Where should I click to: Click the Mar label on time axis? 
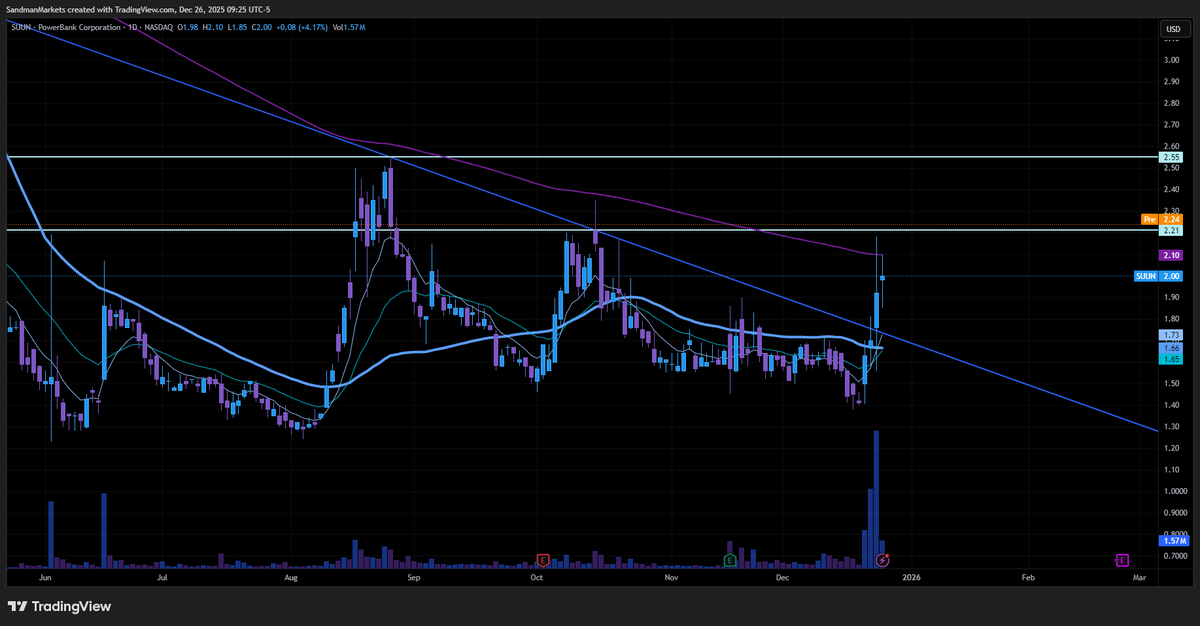point(1139,577)
